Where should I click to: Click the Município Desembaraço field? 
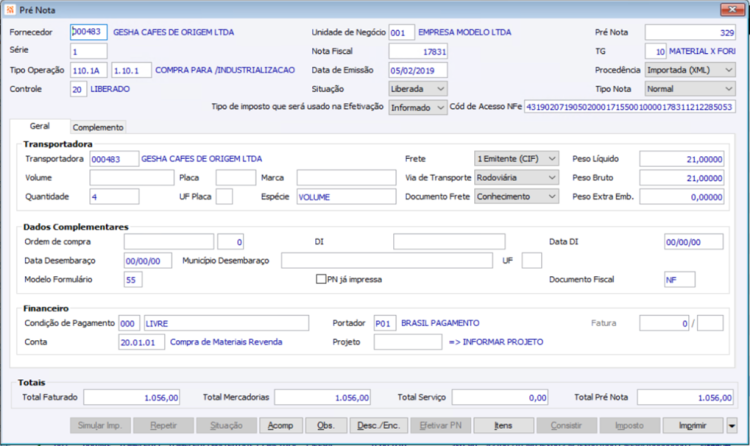point(387,261)
